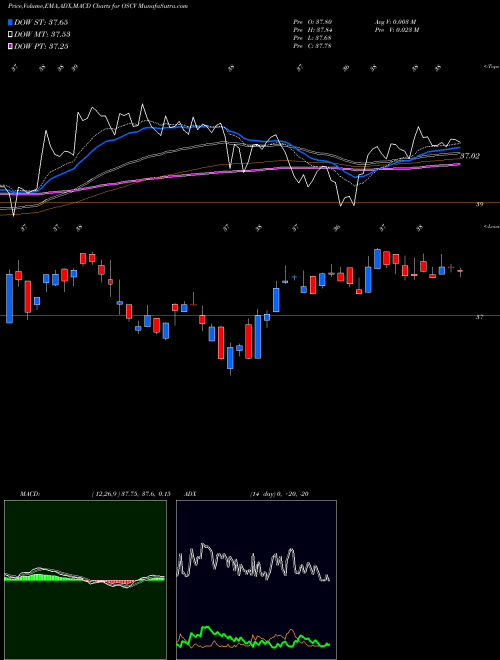Click the blue DOW ST legend swatch
This screenshot has width=500, height=660.
tap(10, 22)
